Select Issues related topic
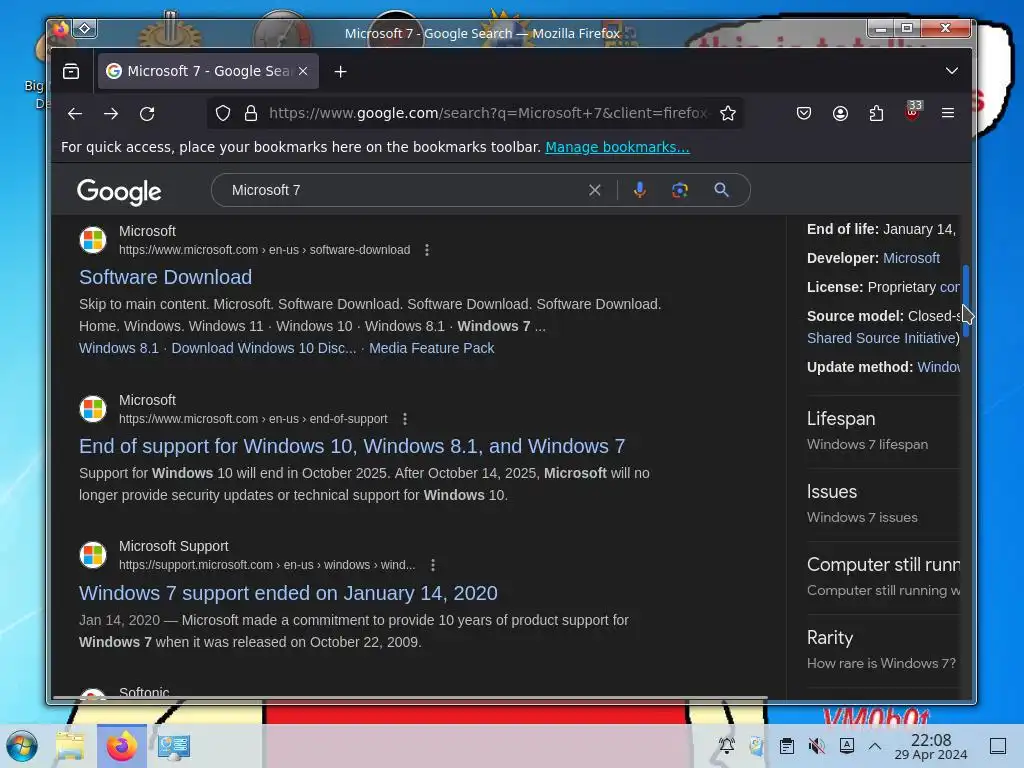 pyautogui.click(x=883, y=504)
